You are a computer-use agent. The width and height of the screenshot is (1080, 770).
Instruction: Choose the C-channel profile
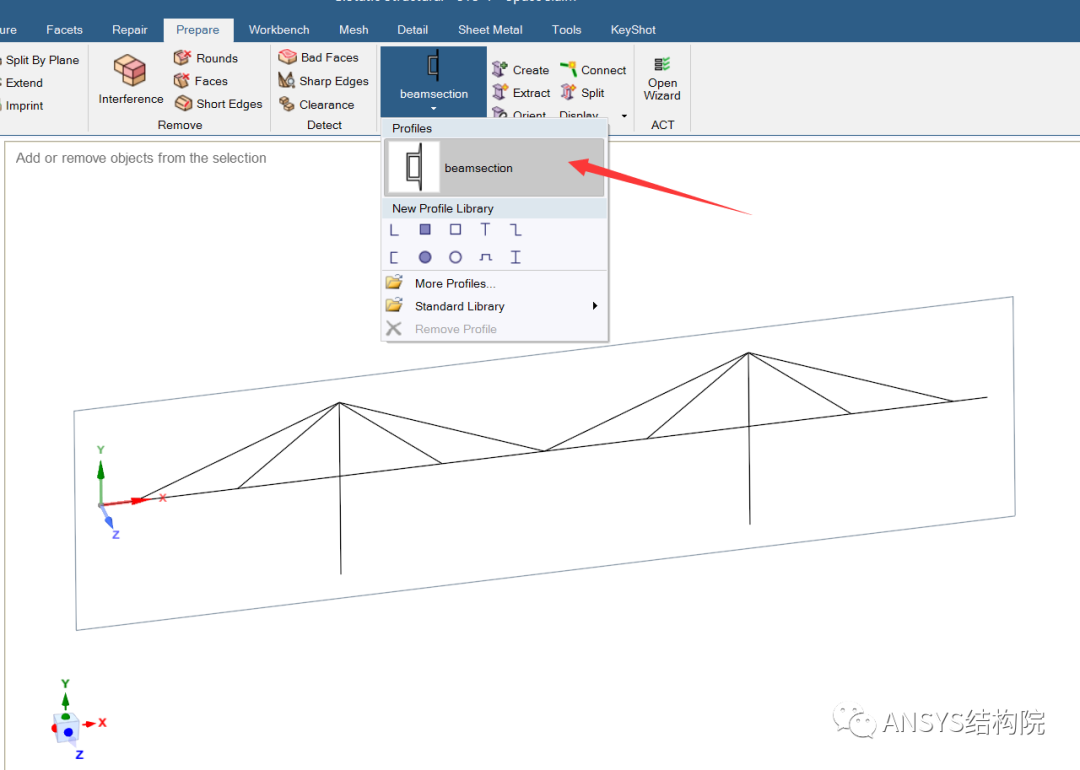(x=395, y=257)
